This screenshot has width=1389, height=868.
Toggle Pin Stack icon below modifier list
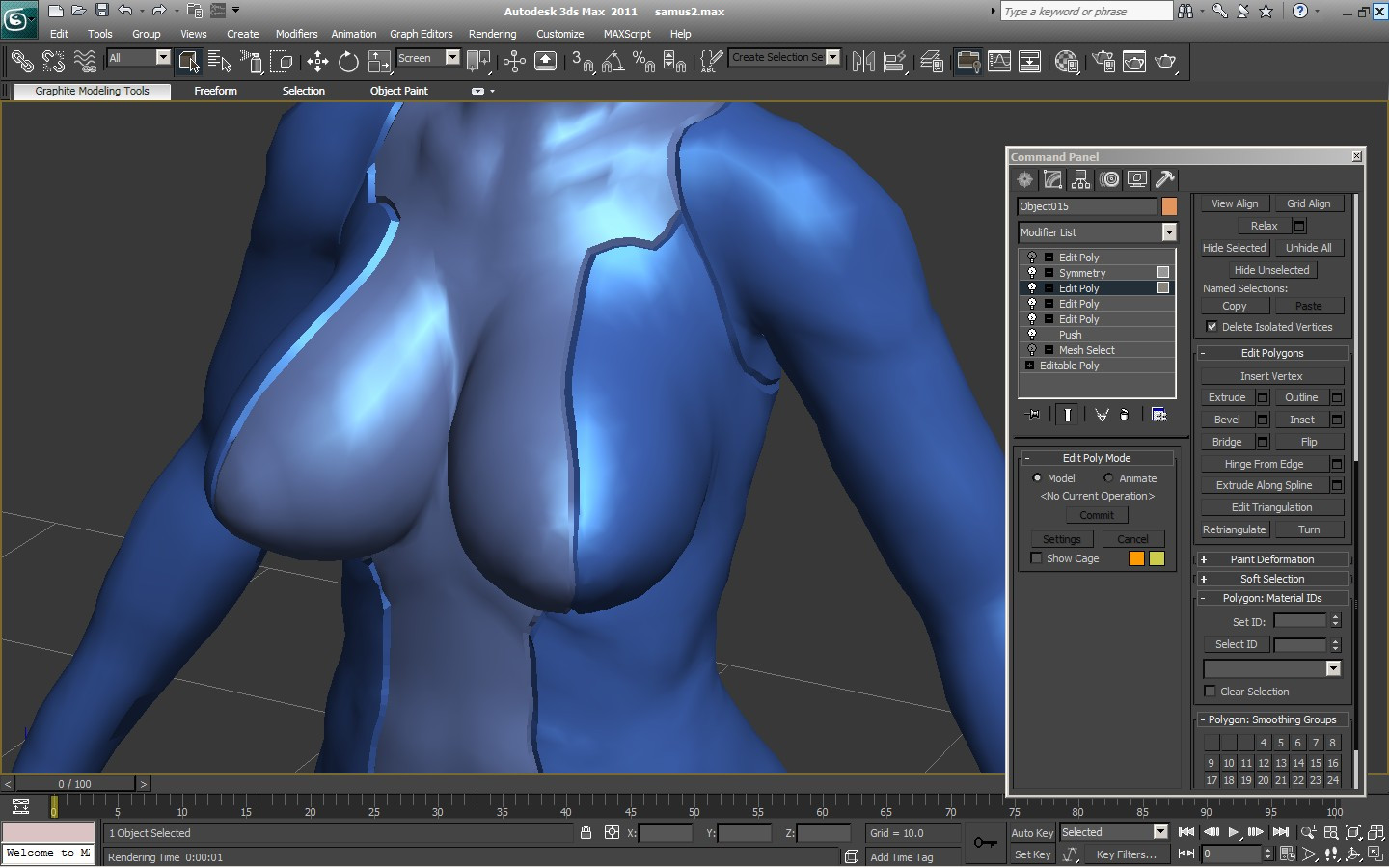point(1033,415)
